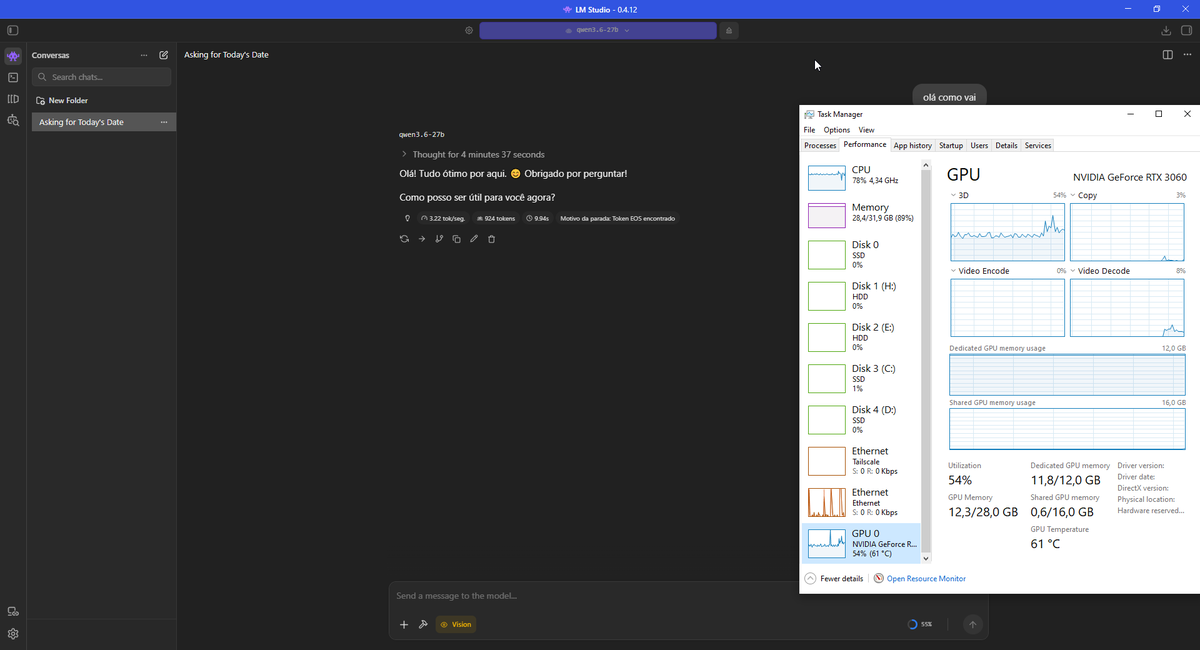Toggle the right side panel icon in top bar
Viewport: 1200px width, 650px height.
1187,30
